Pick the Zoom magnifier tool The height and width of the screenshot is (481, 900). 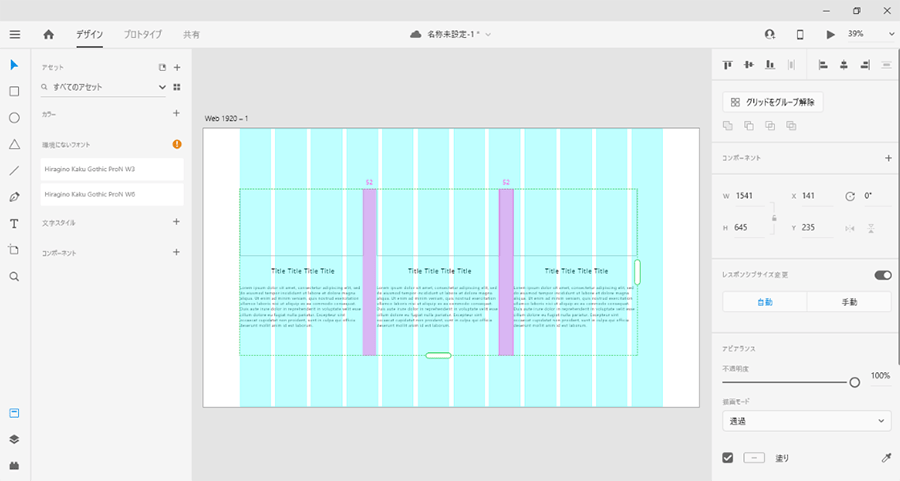pyautogui.click(x=14, y=277)
